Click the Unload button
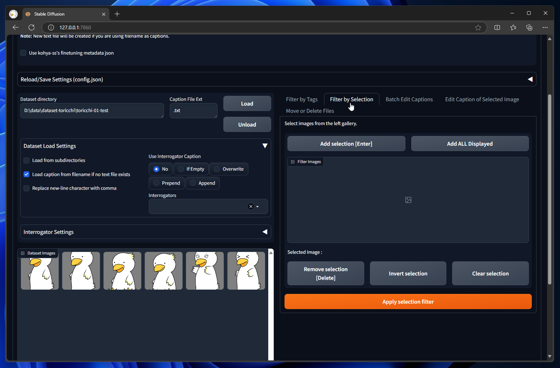The height and width of the screenshot is (368, 560). tap(247, 125)
